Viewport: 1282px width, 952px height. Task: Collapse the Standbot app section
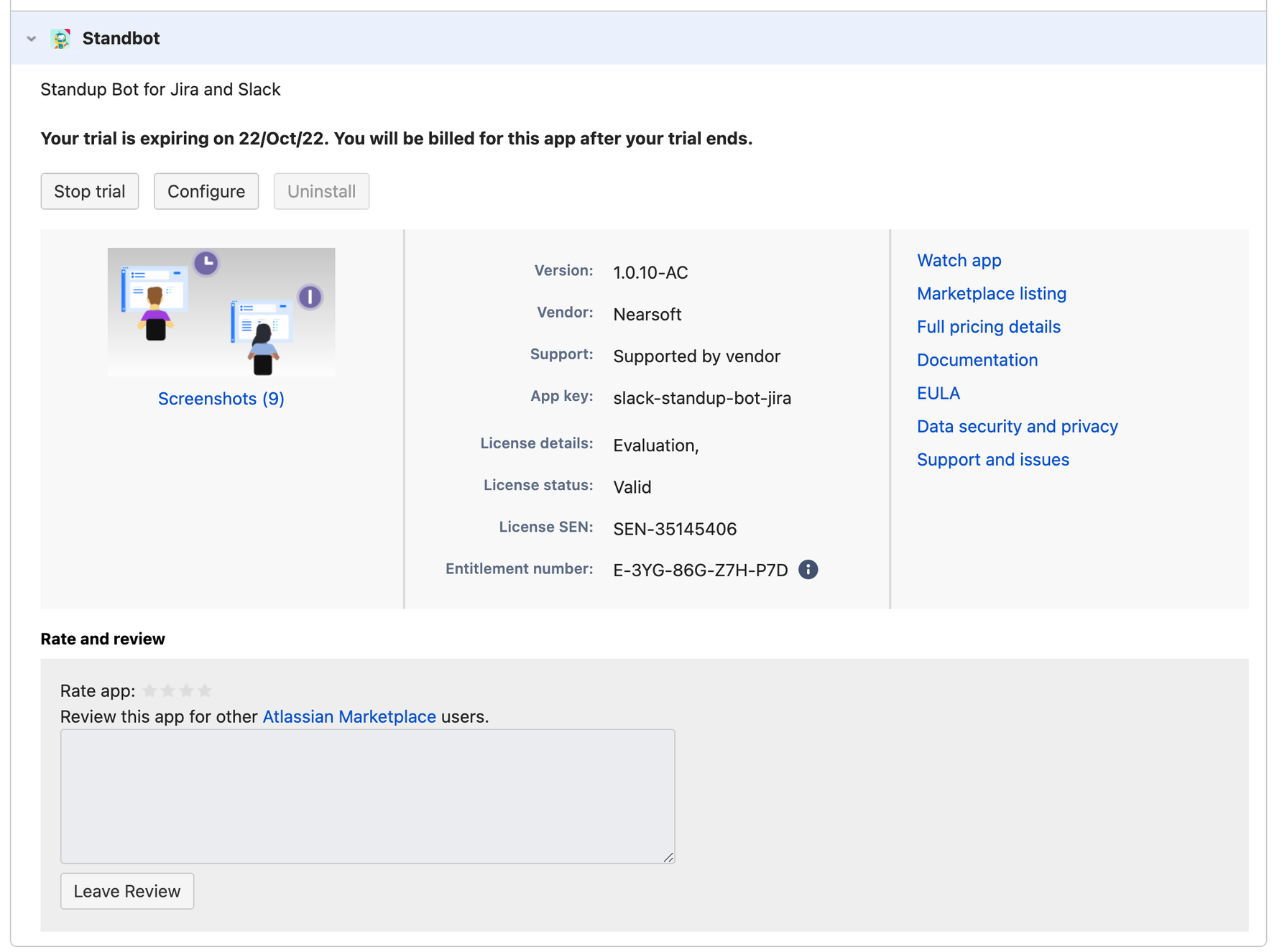tap(32, 39)
